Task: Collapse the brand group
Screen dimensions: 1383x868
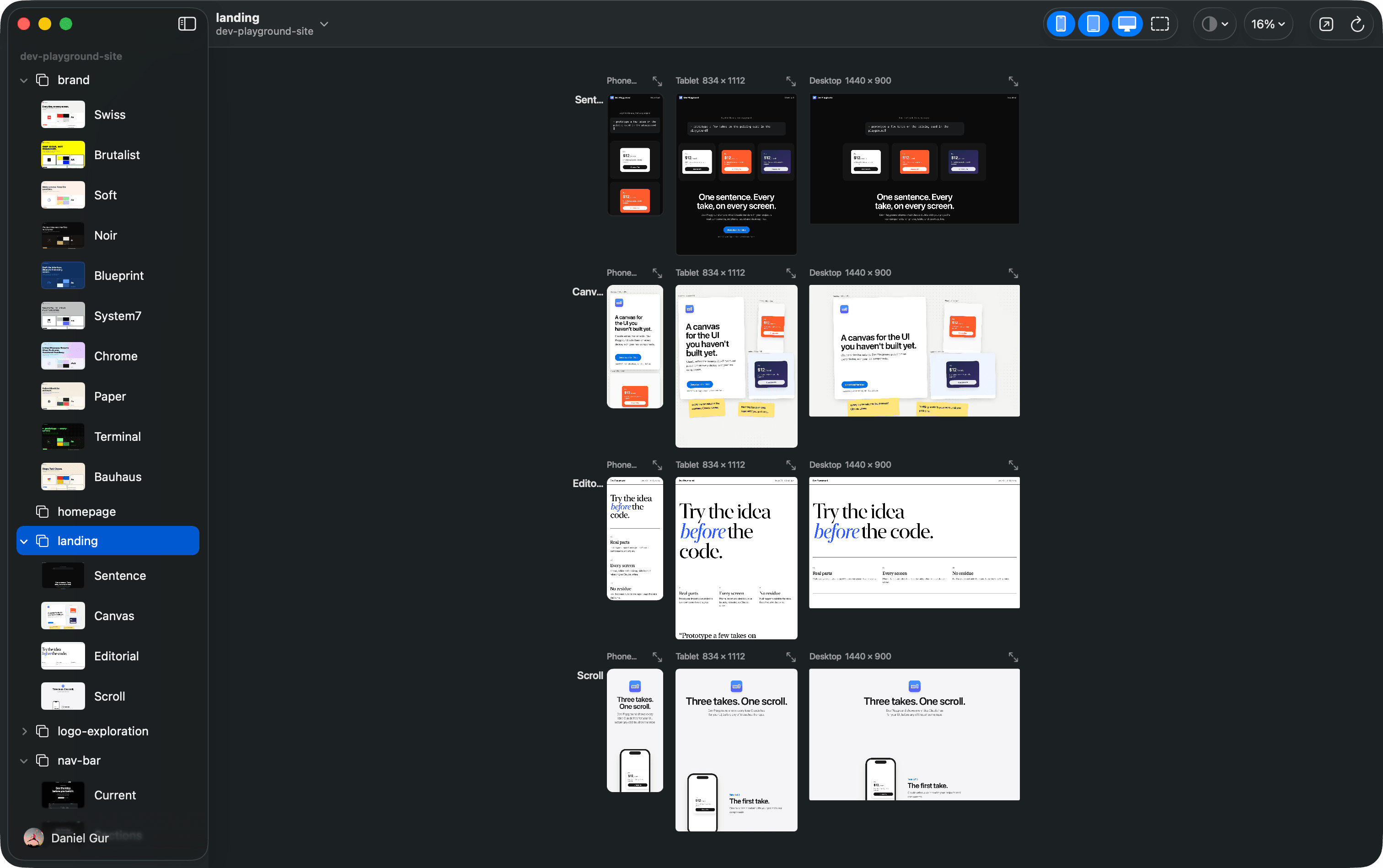Action: 24,80
